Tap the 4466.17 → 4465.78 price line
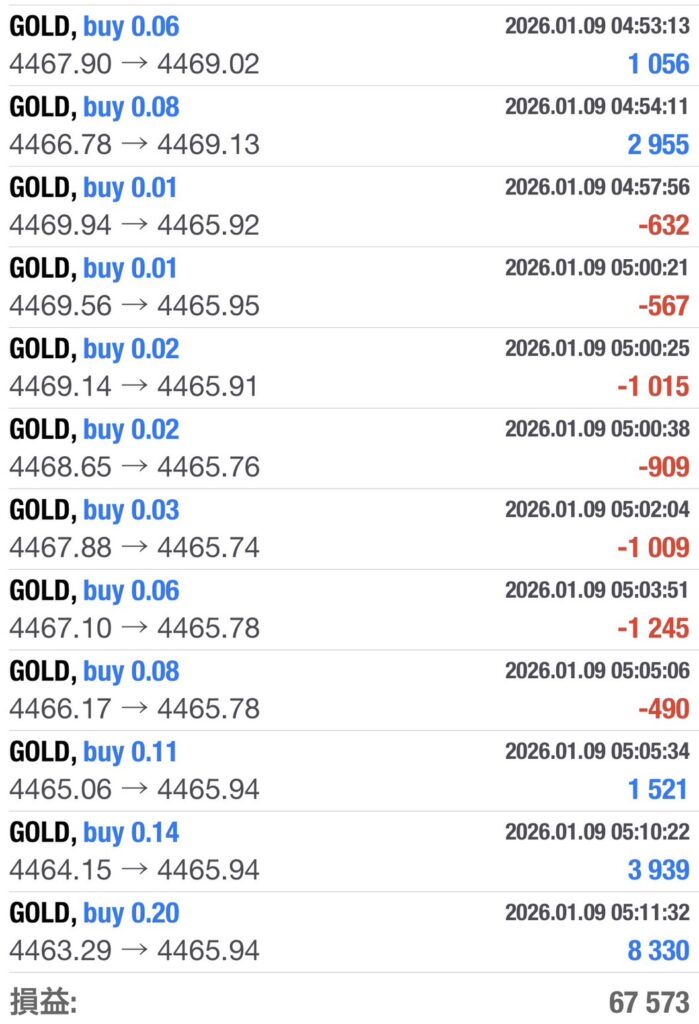Screen dimensions: 699x1024 point(134,709)
